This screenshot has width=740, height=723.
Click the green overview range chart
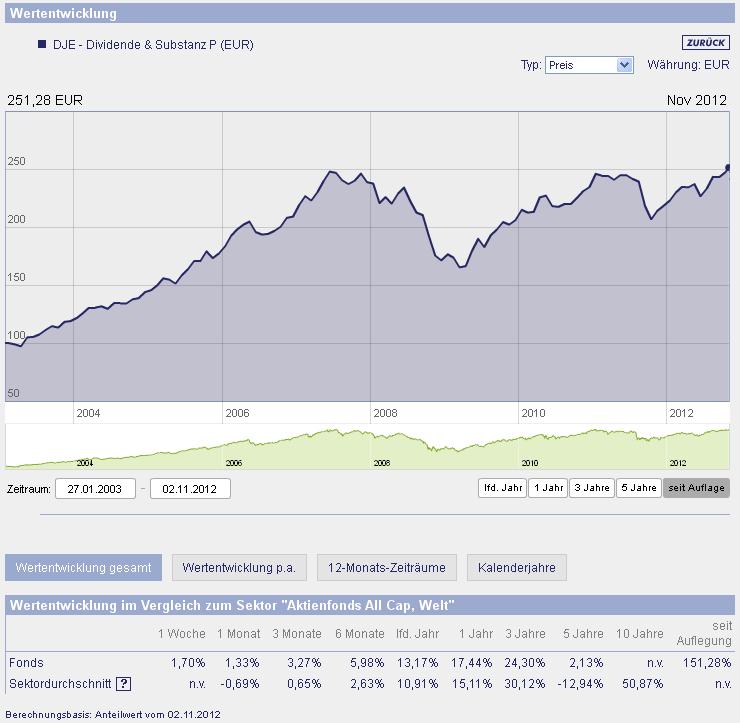coord(367,446)
